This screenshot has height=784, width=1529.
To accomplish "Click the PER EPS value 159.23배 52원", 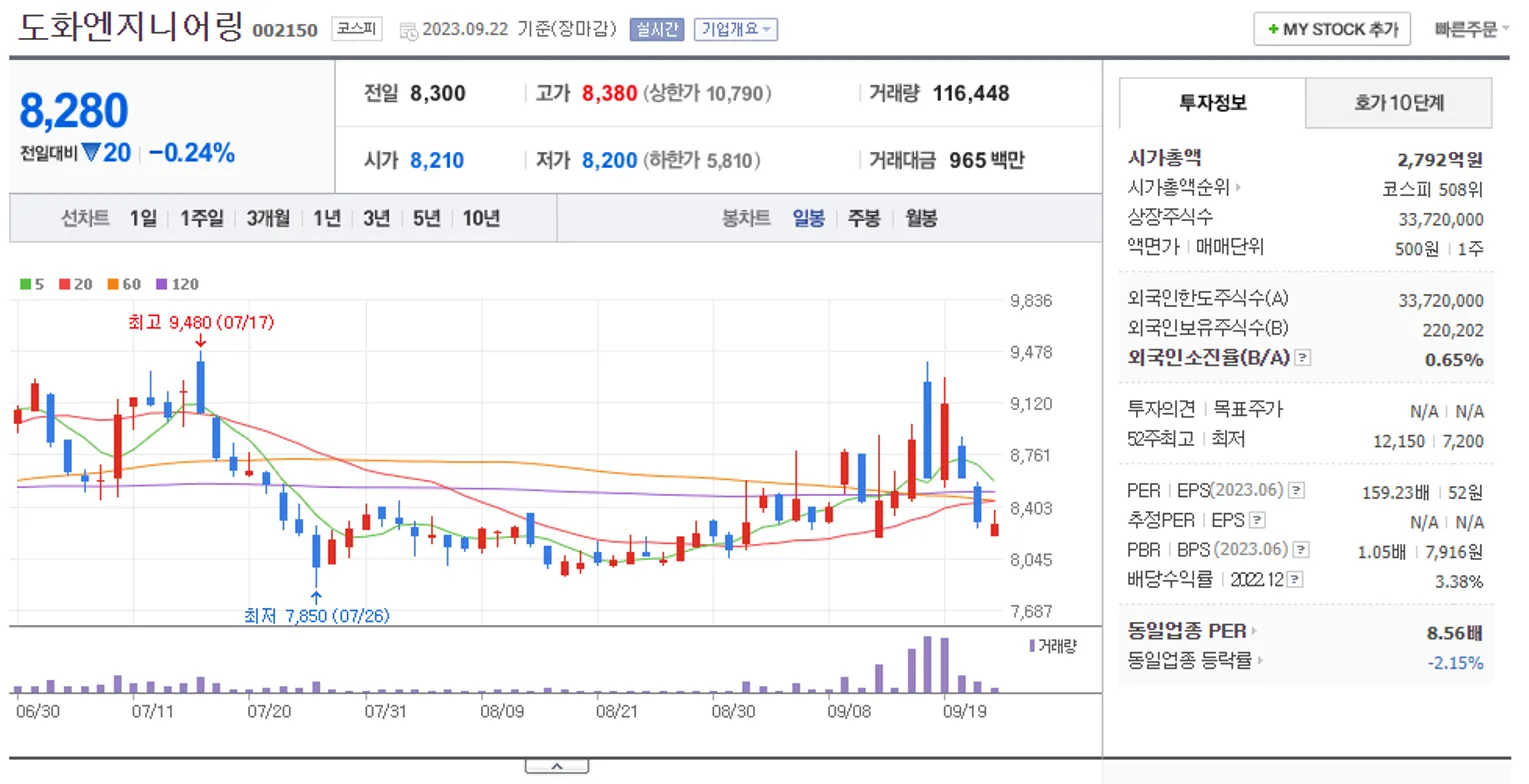I will [x=1423, y=492].
